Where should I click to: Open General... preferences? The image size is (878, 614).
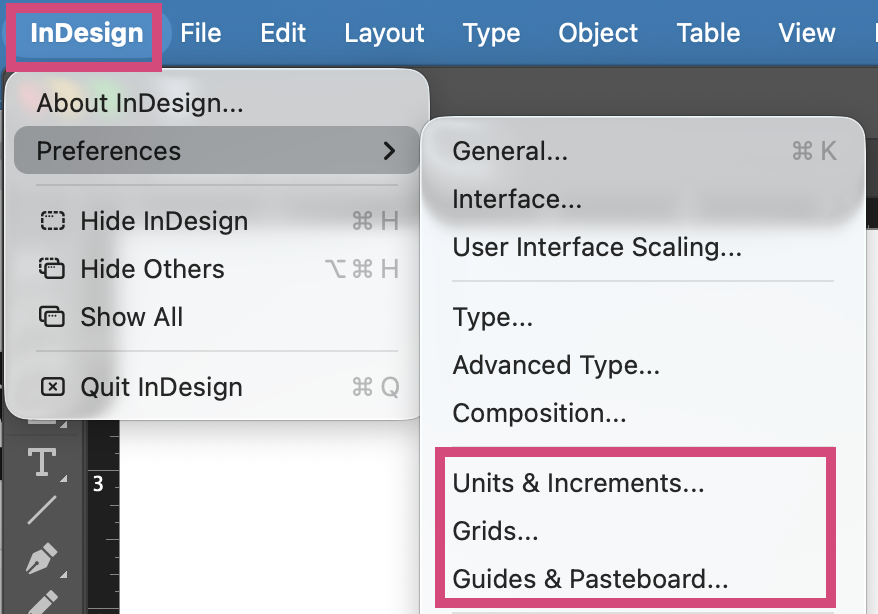643,151
